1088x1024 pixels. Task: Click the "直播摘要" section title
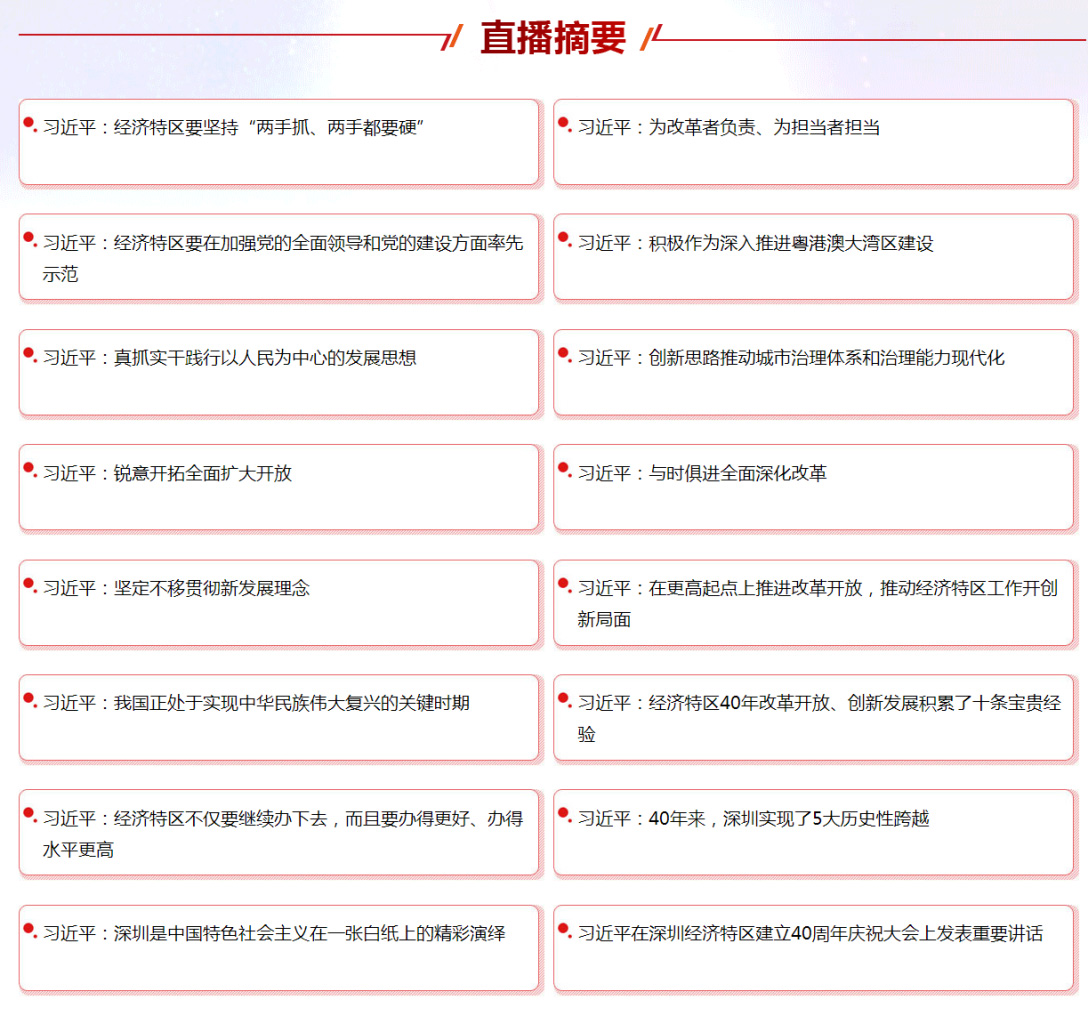pyautogui.click(x=553, y=38)
